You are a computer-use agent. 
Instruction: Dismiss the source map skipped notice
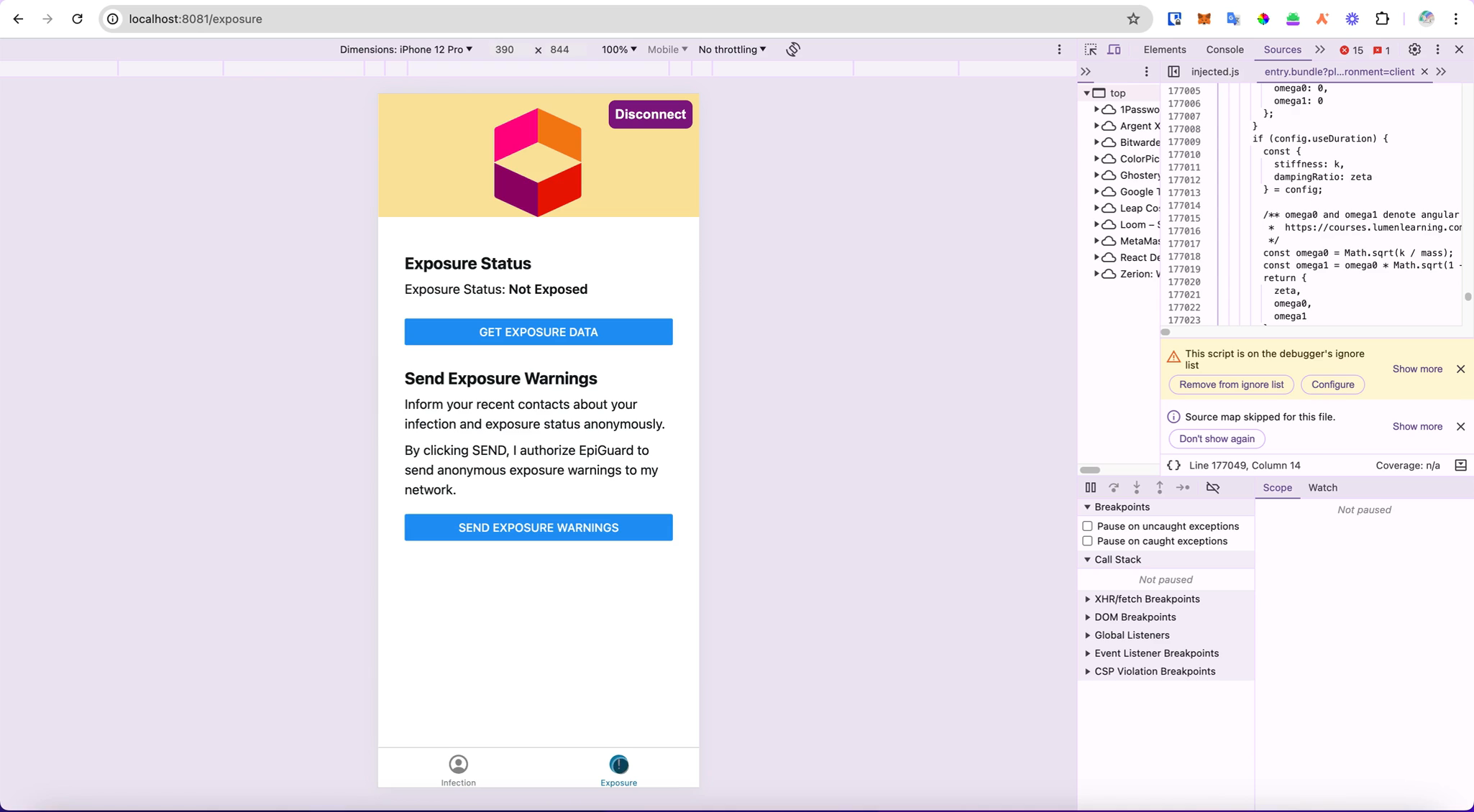click(x=1460, y=427)
